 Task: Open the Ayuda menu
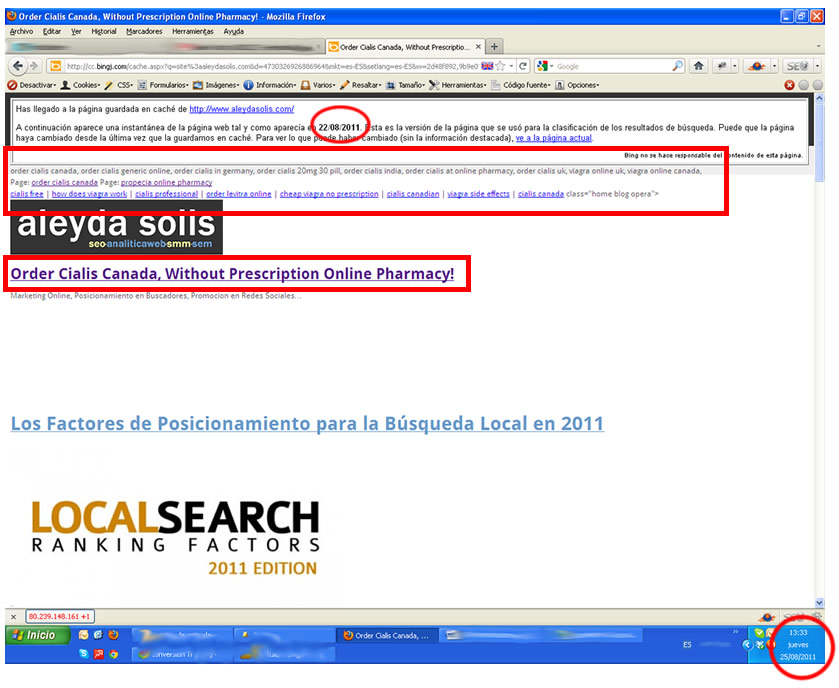(234, 32)
